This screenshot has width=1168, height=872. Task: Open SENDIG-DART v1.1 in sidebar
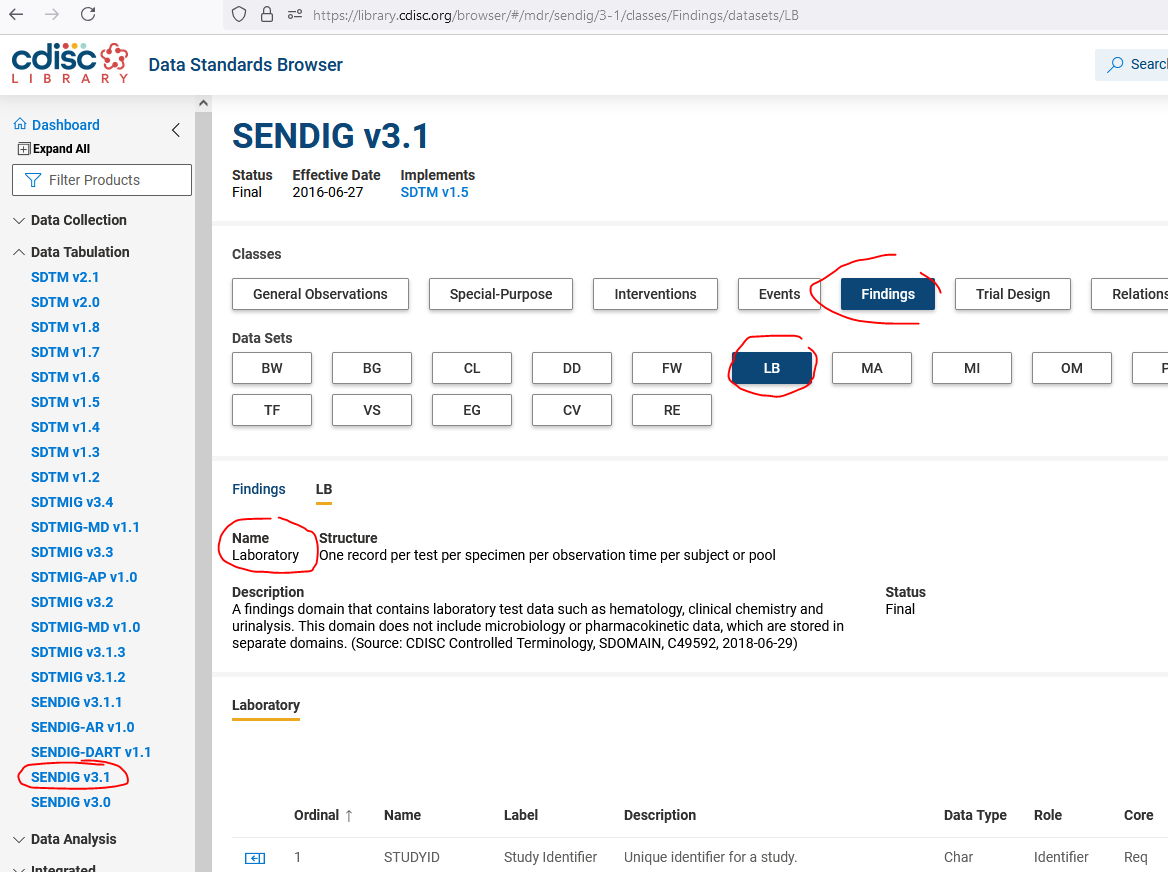[x=91, y=752]
